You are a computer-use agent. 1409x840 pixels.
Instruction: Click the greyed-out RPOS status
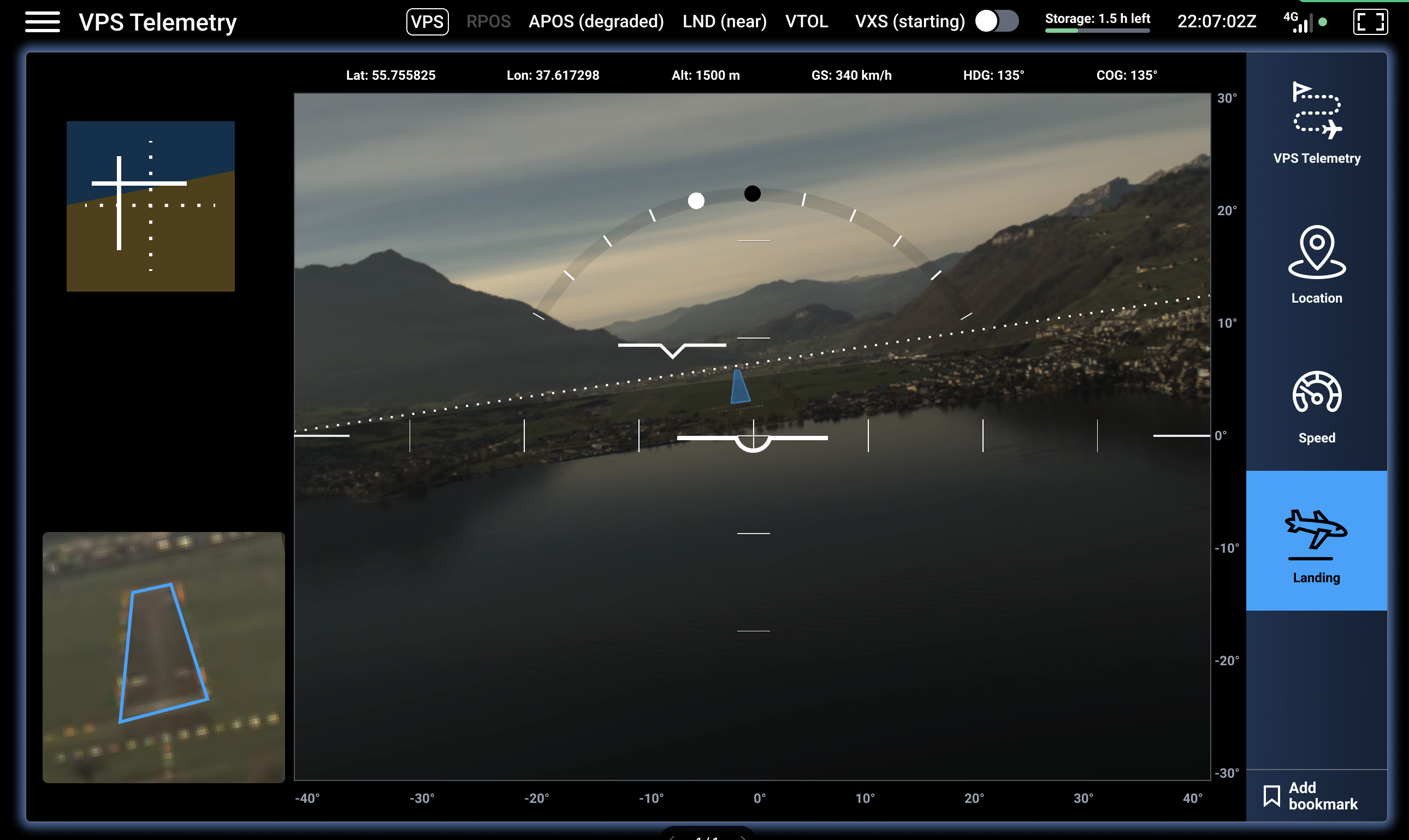click(x=488, y=21)
